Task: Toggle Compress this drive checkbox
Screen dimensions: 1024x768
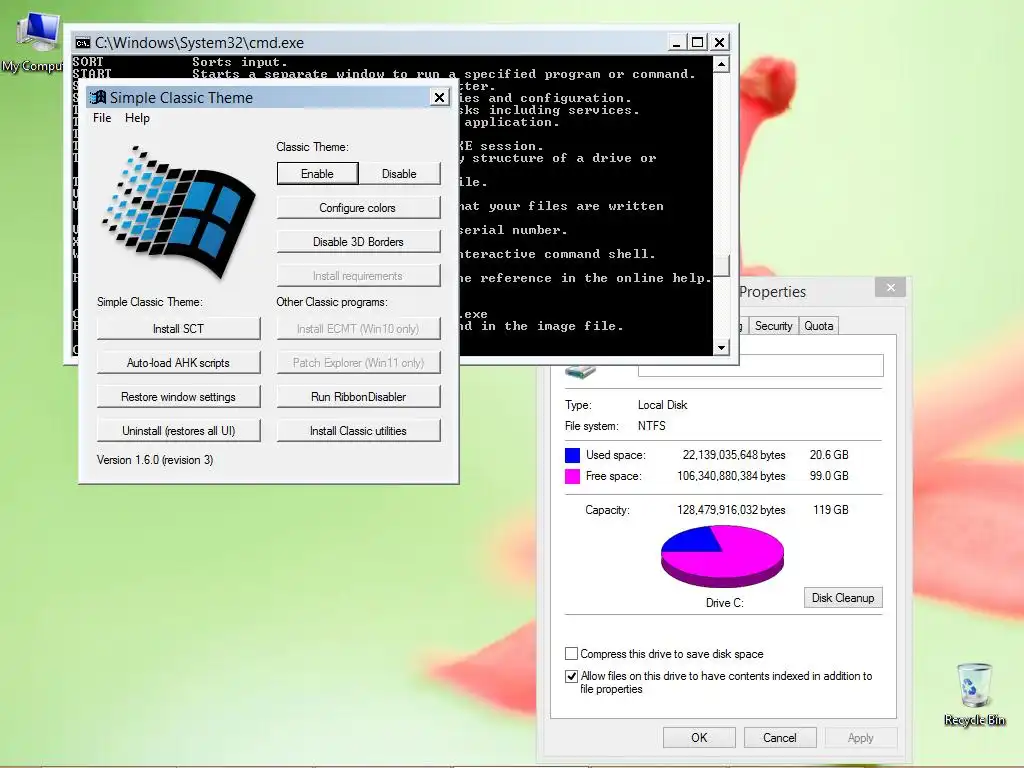Action: 571,654
